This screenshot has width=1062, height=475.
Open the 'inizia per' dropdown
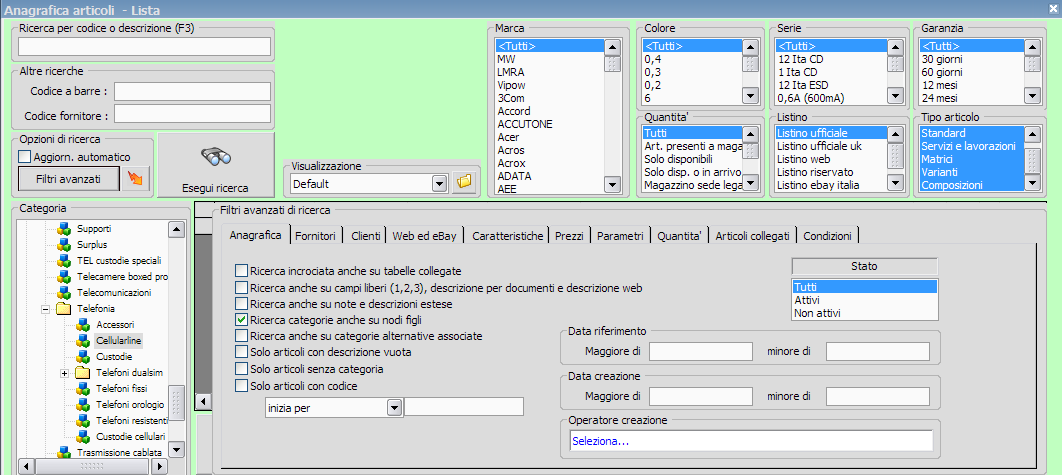point(394,408)
